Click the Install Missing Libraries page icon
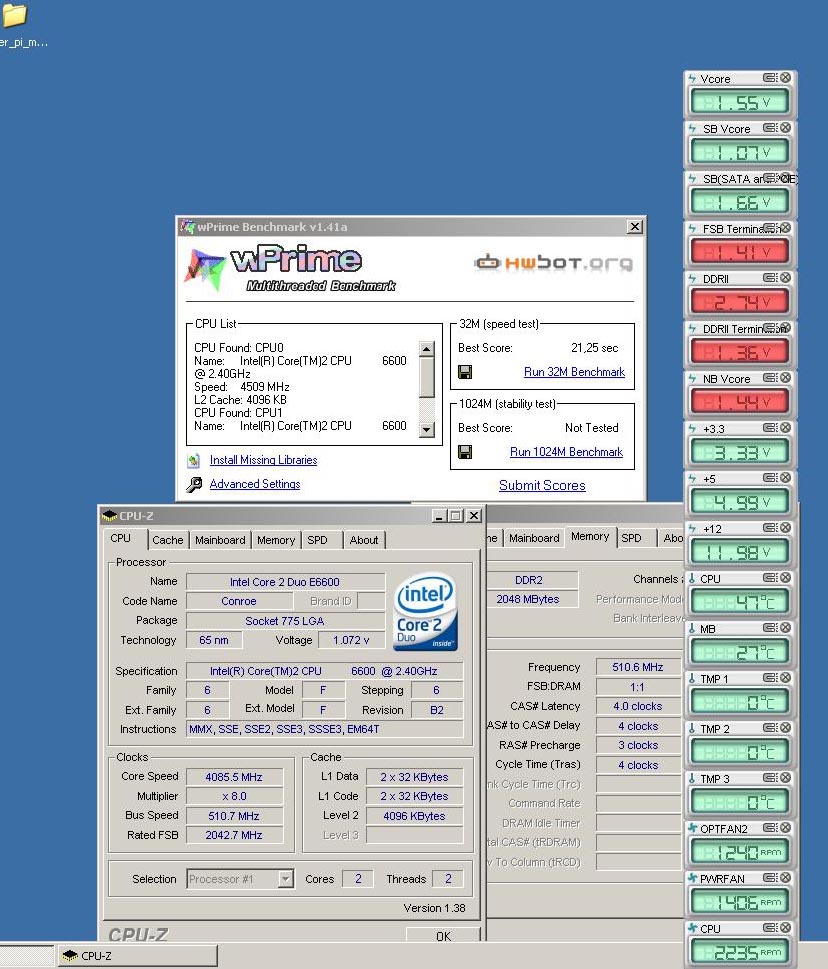The height and width of the screenshot is (969, 828). point(194,460)
